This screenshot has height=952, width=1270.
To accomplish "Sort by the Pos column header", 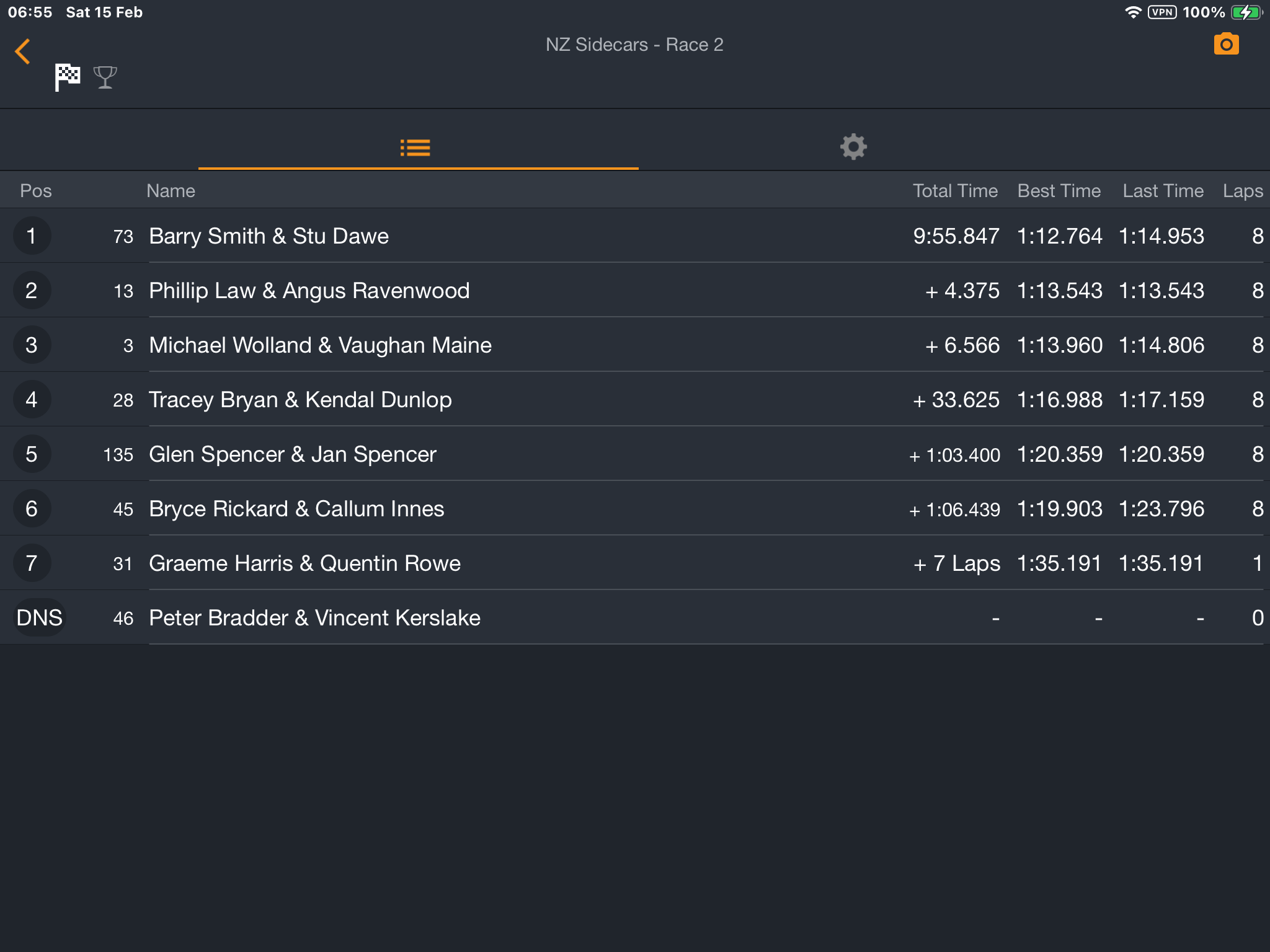I will click(36, 191).
